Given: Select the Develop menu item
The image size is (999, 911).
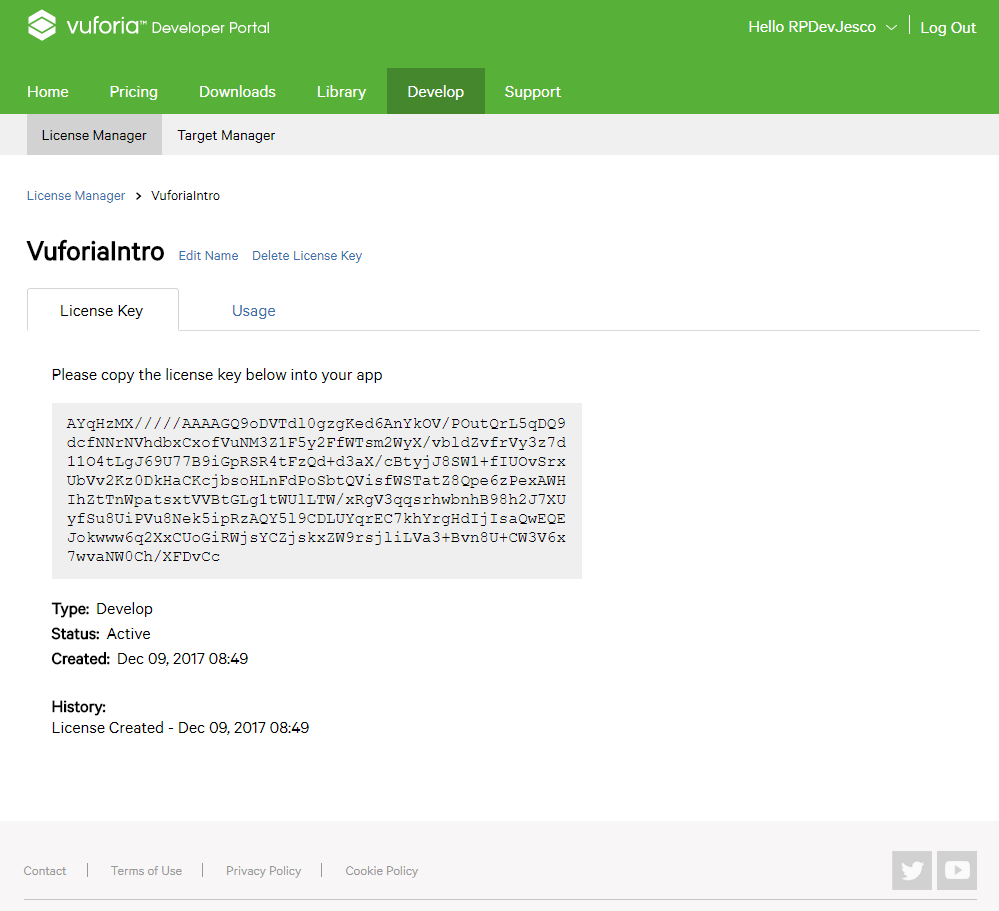Looking at the screenshot, I should (436, 91).
